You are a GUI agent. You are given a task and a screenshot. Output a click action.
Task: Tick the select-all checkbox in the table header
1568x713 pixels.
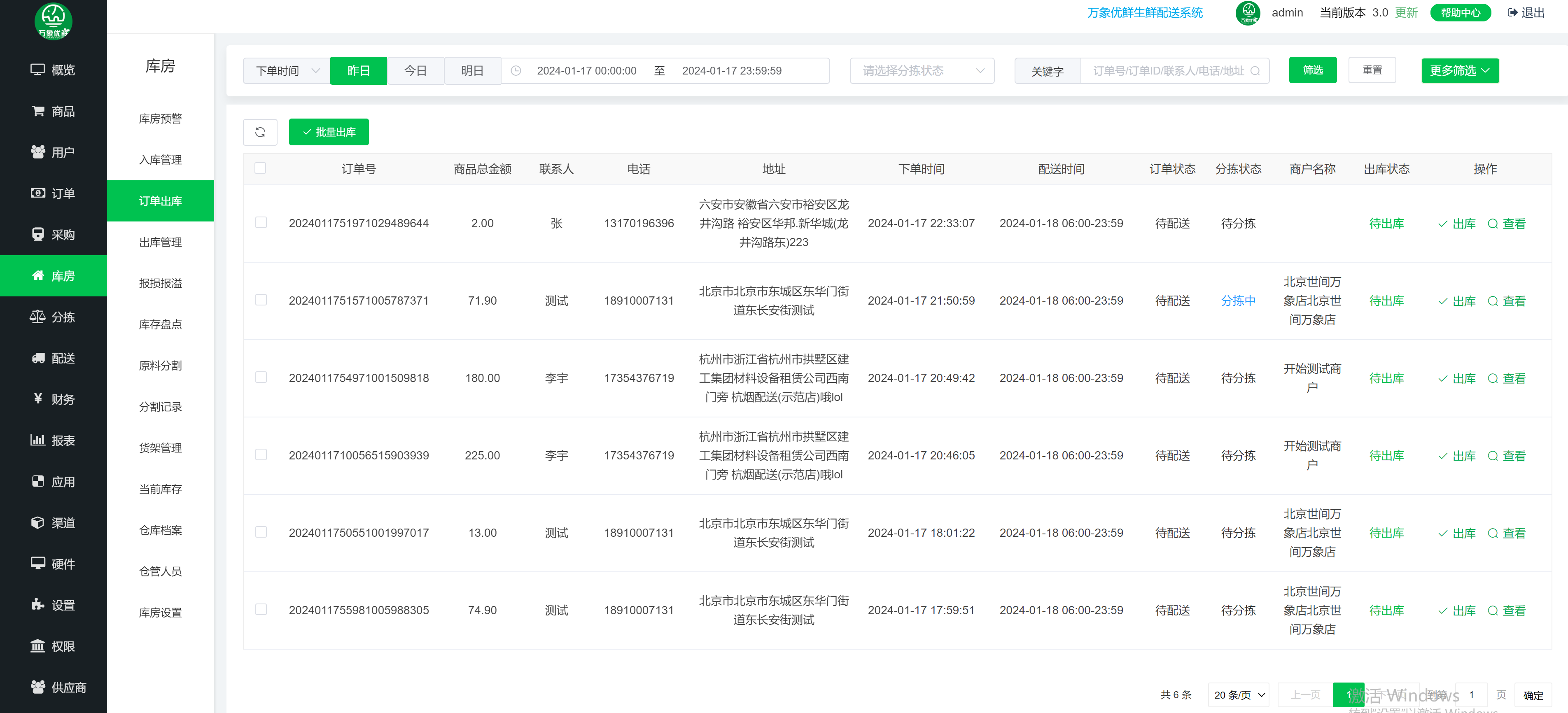[x=261, y=168]
